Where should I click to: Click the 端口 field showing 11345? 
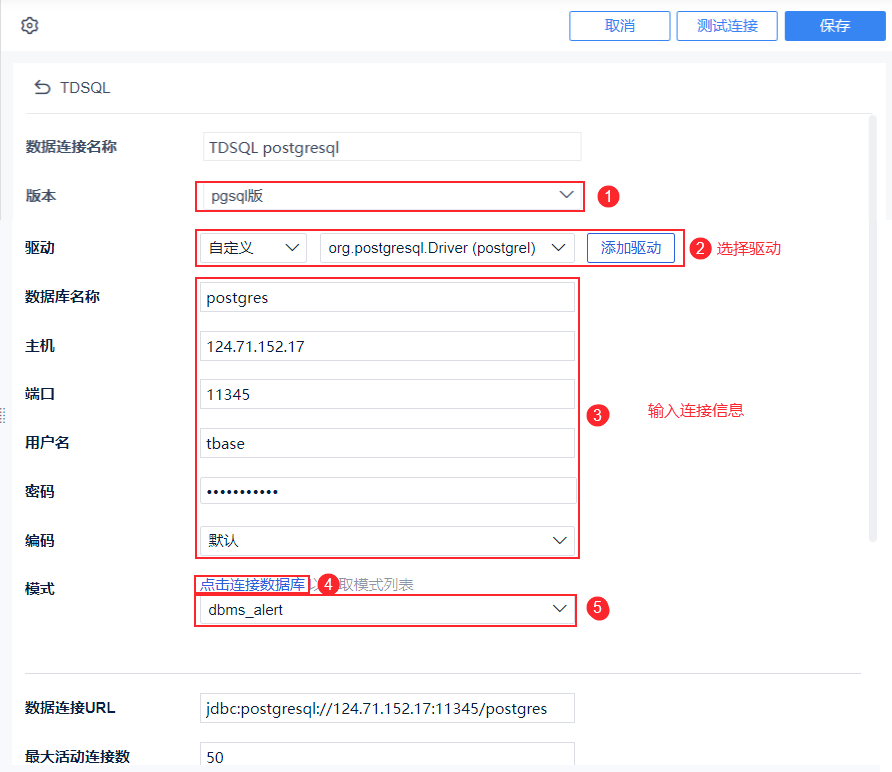point(387,394)
